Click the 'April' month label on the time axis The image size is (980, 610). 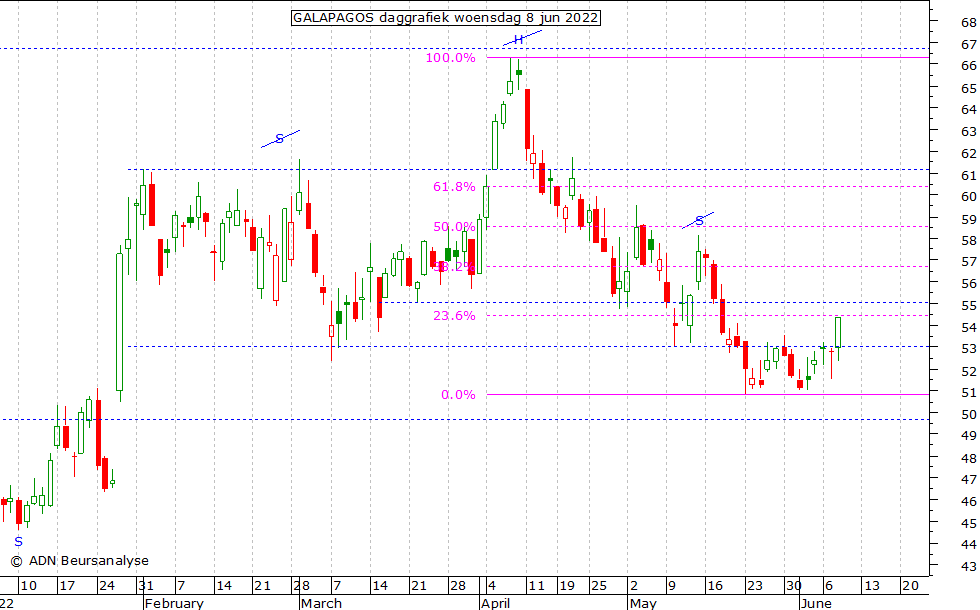(495, 603)
